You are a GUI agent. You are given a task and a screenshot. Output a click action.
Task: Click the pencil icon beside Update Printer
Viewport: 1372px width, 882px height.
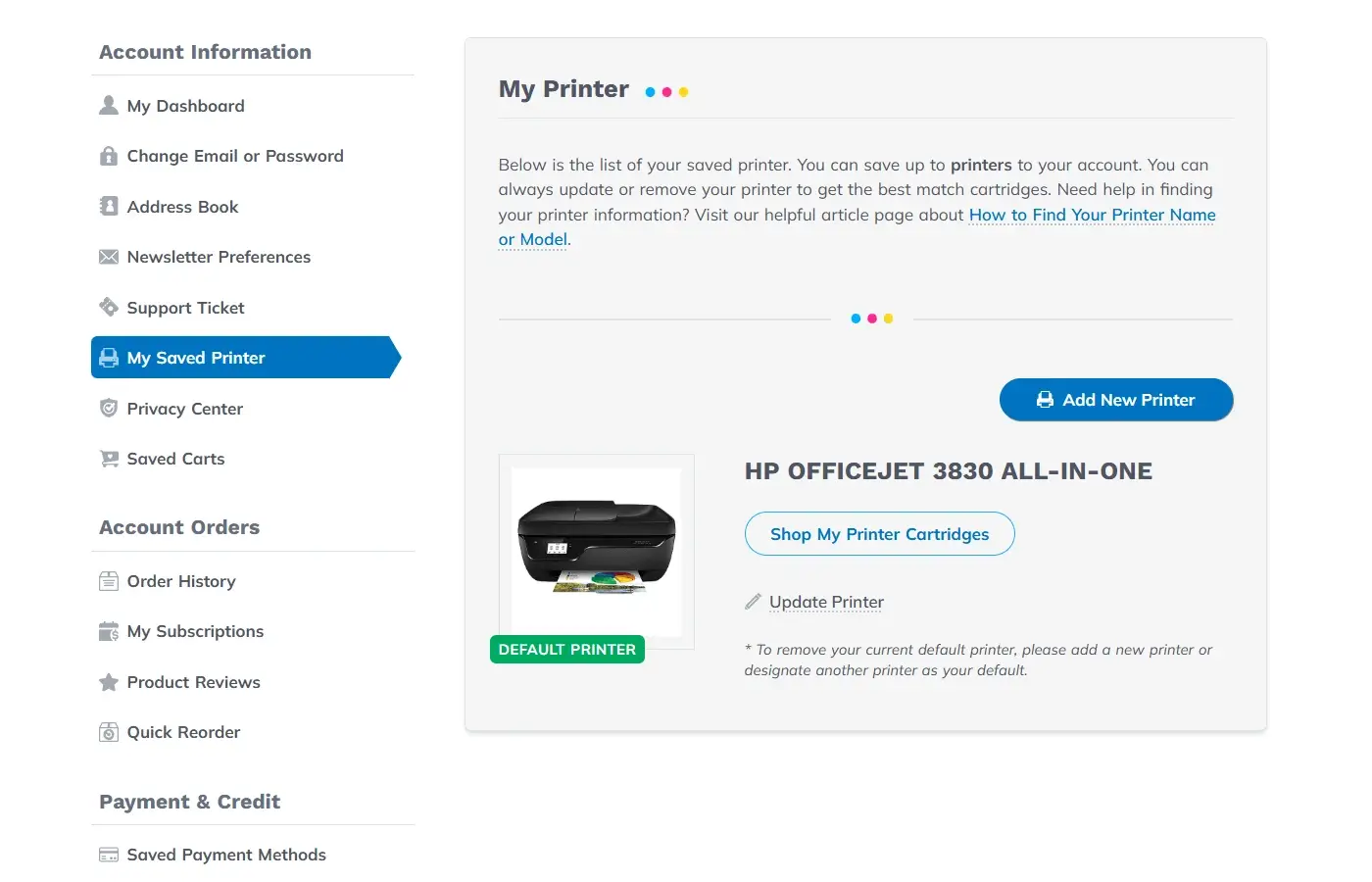753,602
